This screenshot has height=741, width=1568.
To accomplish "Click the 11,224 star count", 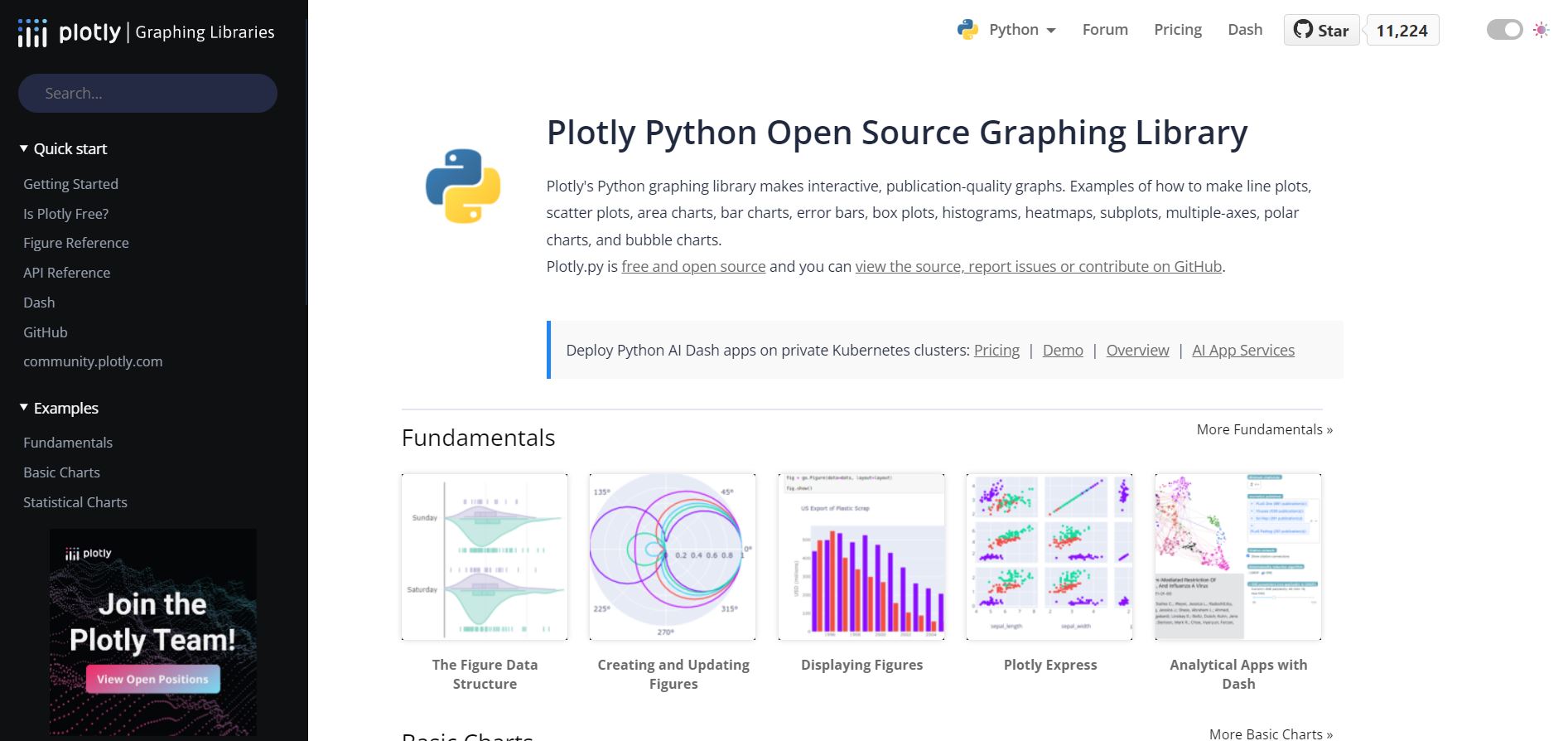I will [1402, 30].
